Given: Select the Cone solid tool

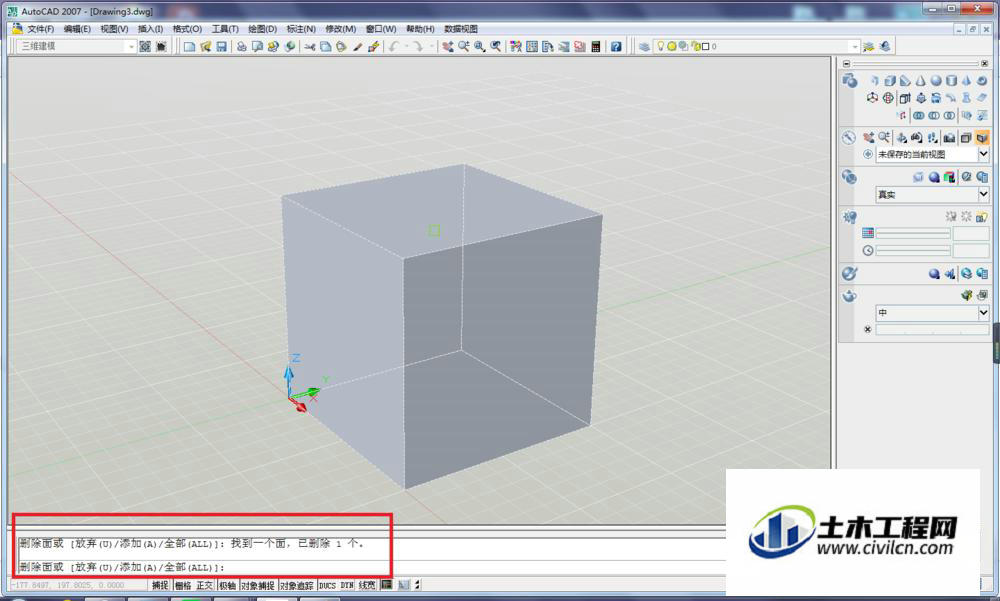Looking at the screenshot, I should pyautogui.click(x=920, y=81).
